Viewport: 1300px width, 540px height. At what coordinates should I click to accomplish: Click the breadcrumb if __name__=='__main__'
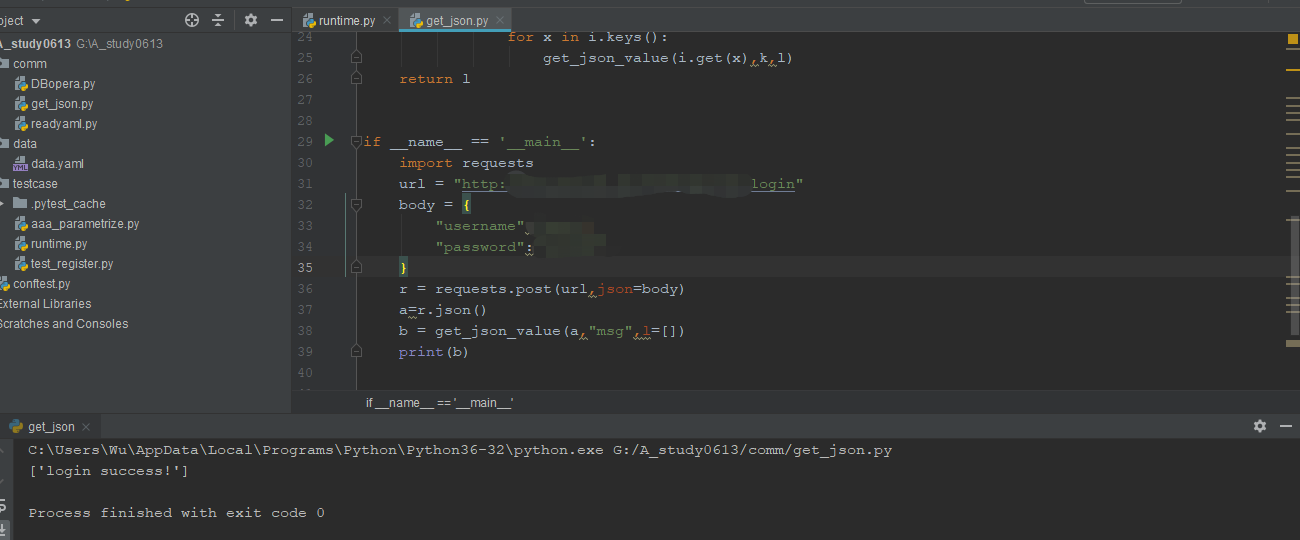point(439,402)
